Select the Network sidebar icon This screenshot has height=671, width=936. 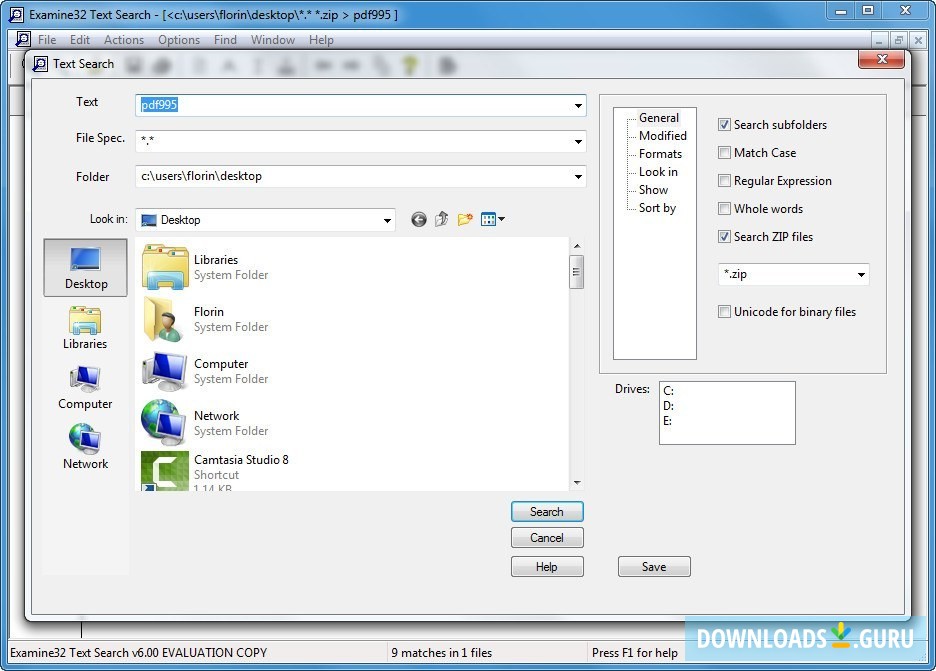point(85,447)
